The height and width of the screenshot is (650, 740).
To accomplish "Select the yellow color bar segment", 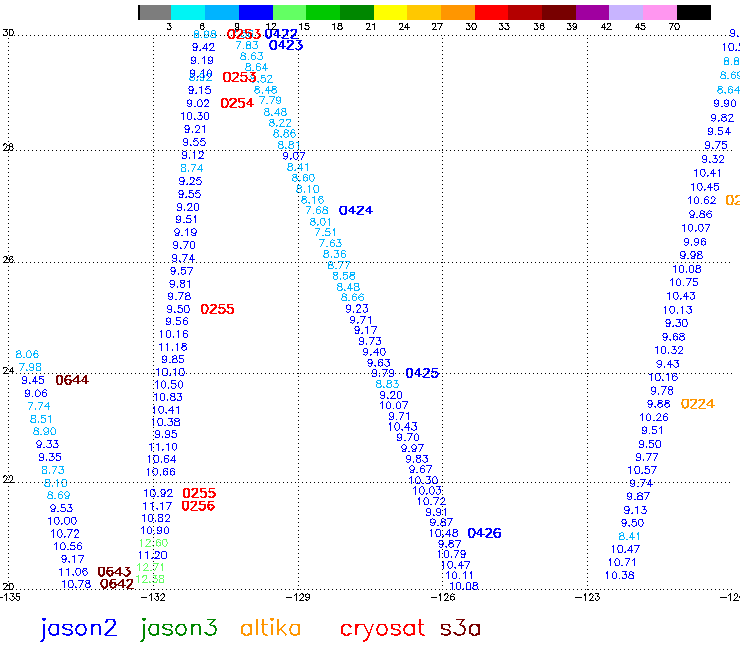I will click(x=390, y=12).
